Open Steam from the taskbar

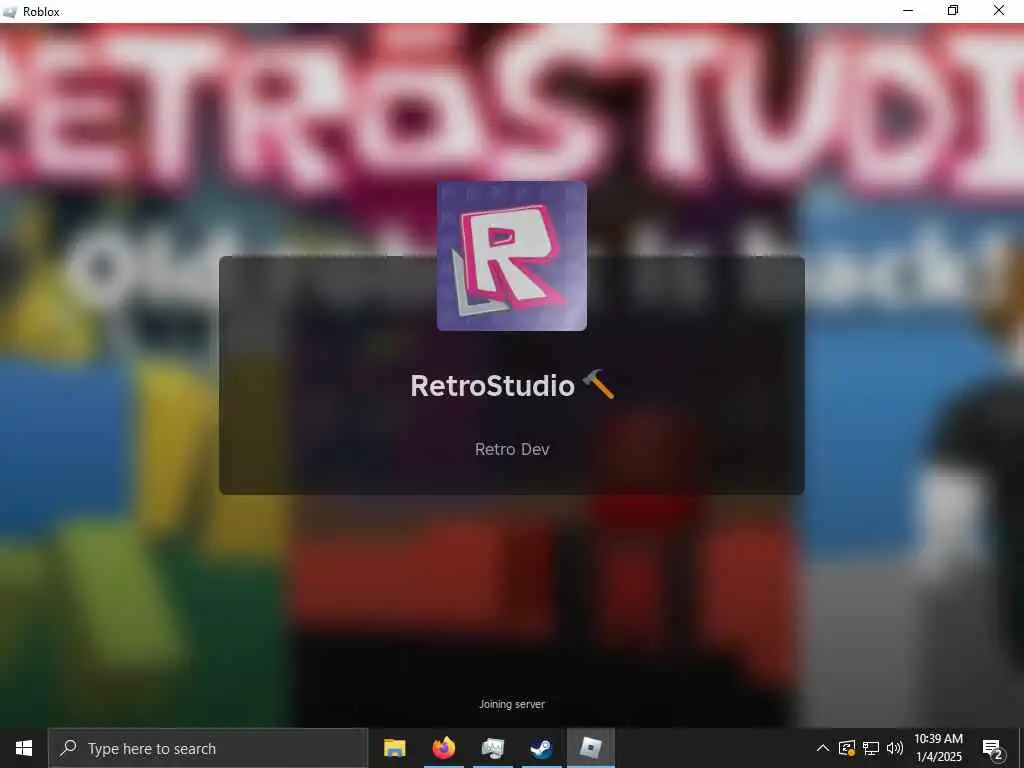click(541, 748)
